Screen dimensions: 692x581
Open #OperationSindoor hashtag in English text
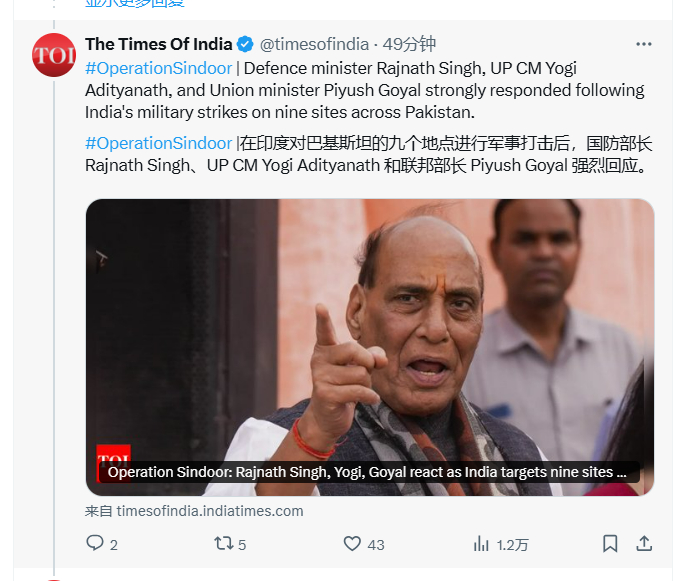coord(158,68)
